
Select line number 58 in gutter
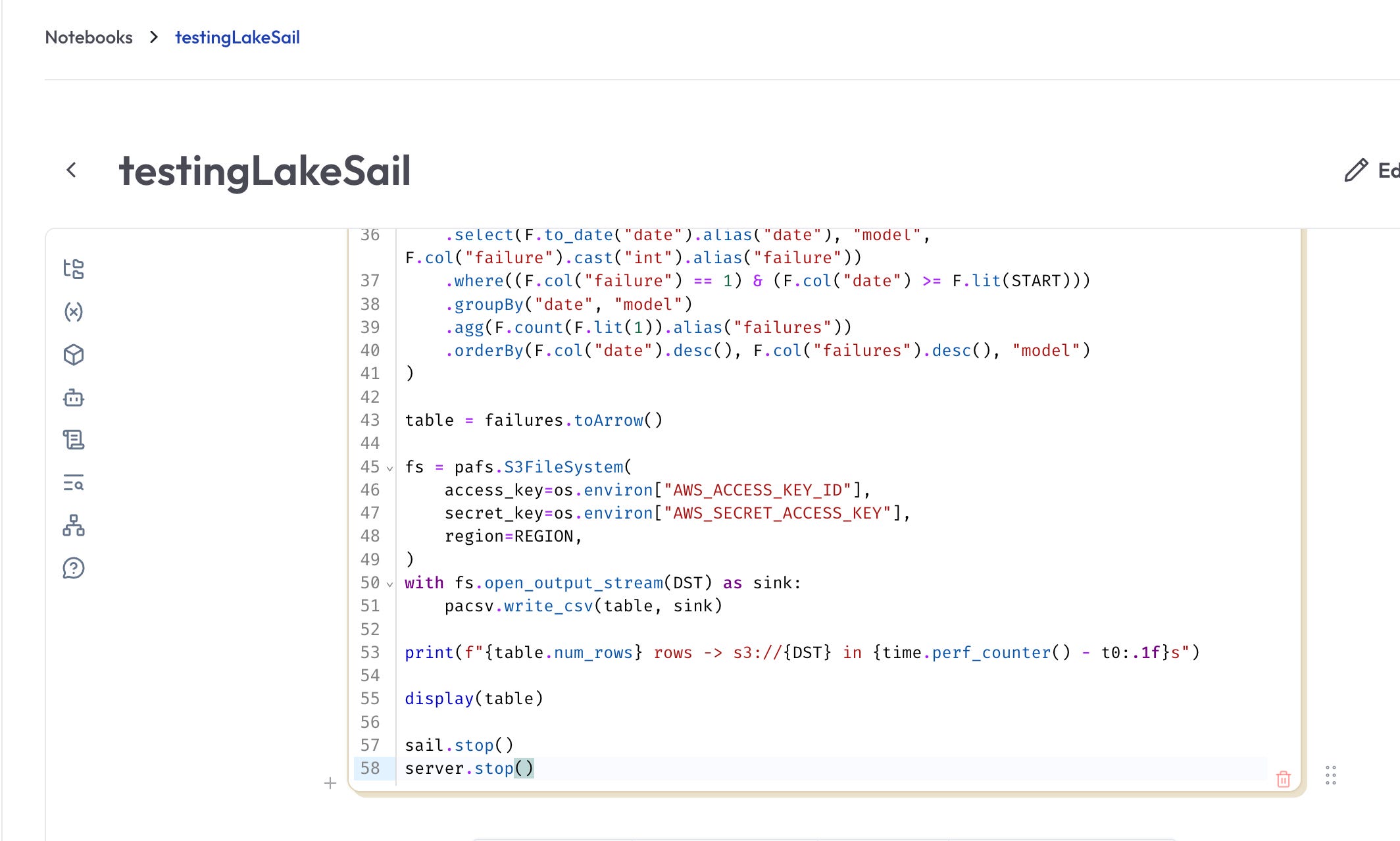tap(370, 769)
